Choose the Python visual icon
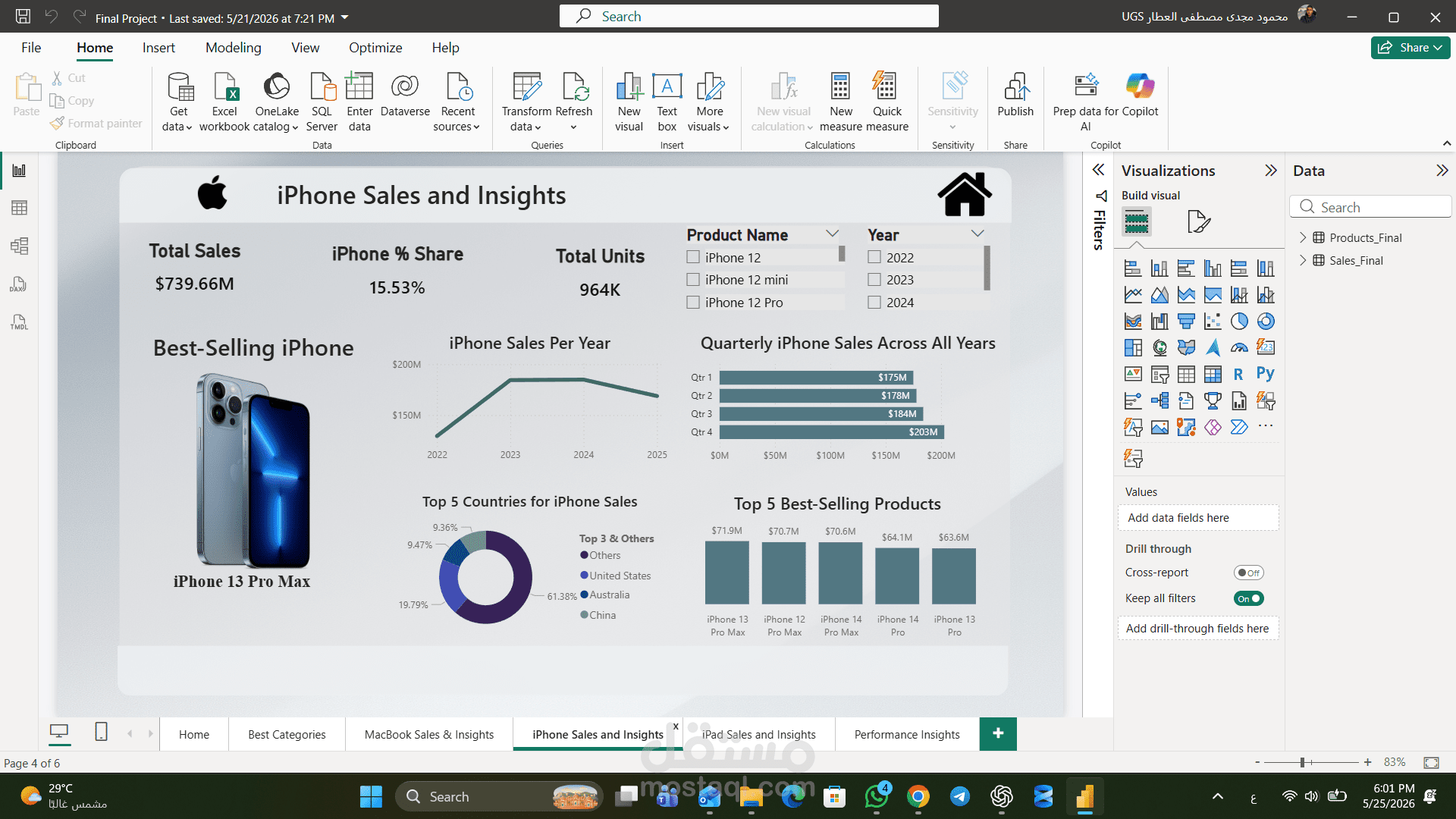 pyautogui.click(x=1266, y=374)
